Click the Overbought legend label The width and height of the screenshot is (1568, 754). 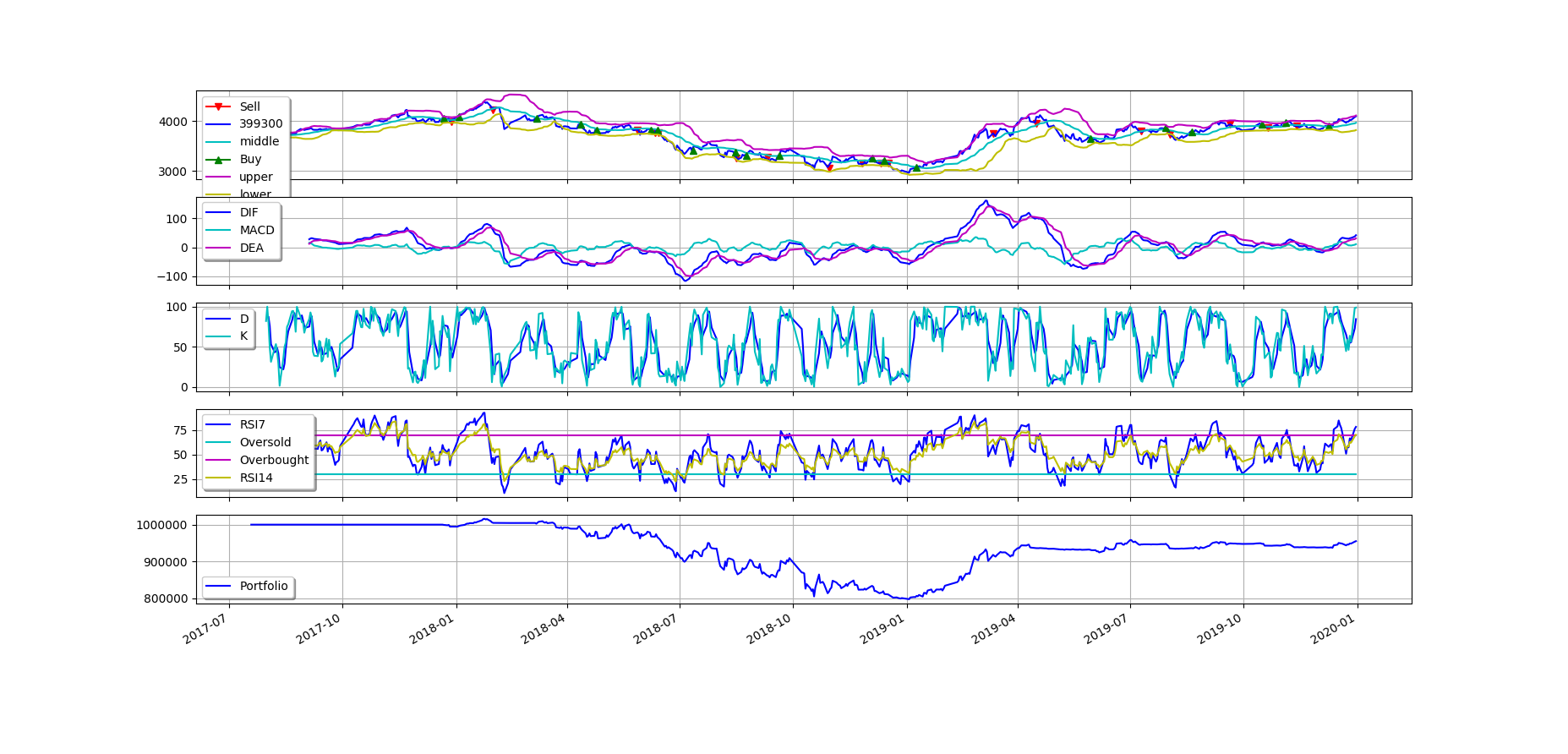(x=274, y=461)
